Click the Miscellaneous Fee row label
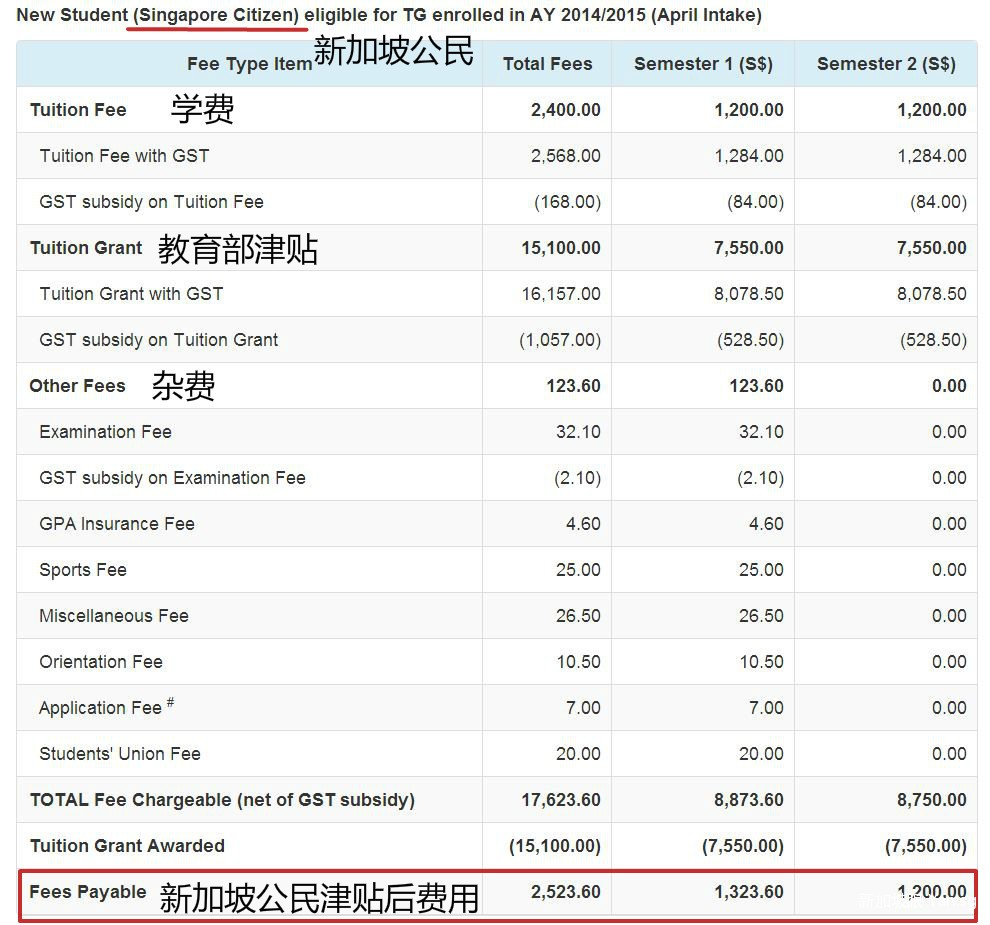The width and height of the screenshot is (990, 925). point(113,616)
